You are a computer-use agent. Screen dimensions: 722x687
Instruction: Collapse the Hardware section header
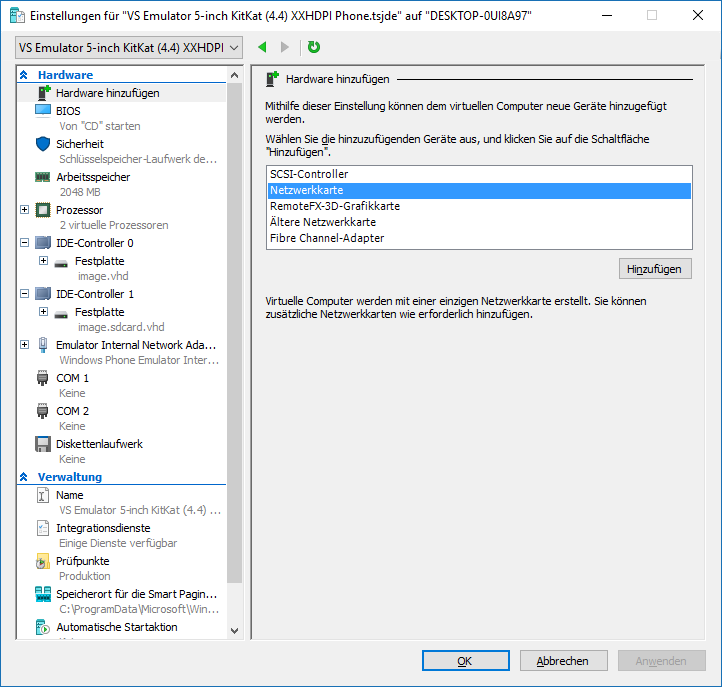pyautogui.click(x=24, y=75)
